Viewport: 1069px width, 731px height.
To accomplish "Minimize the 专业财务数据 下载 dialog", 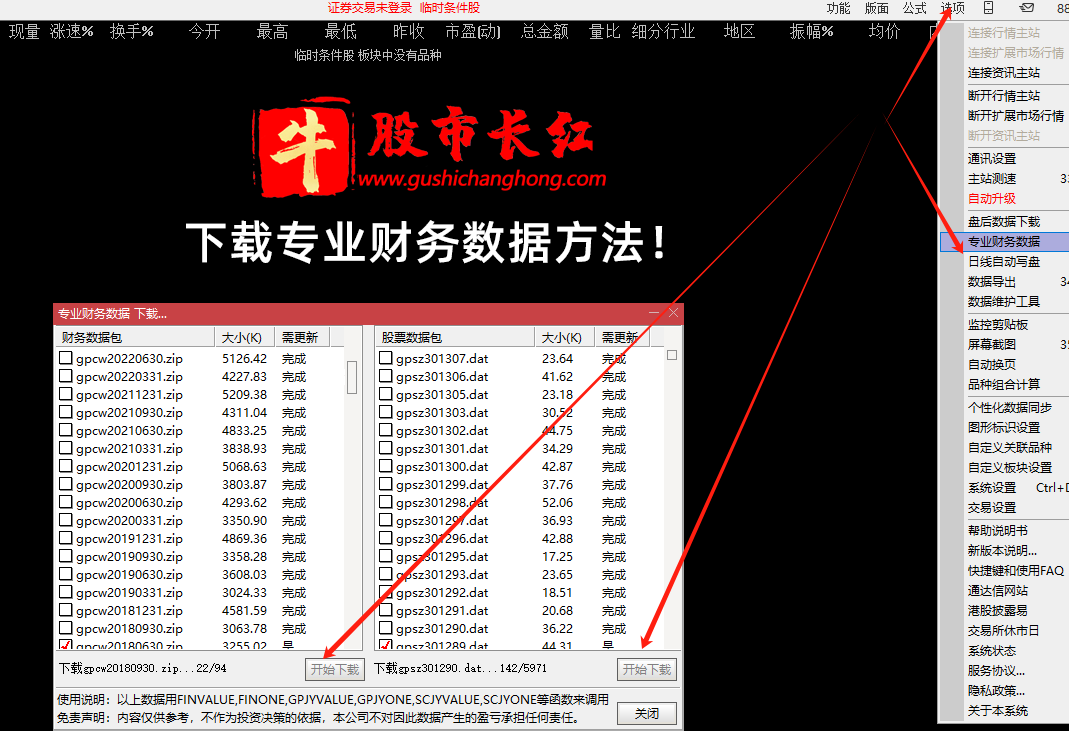I will pyautogui.click(x=654, y=313).
